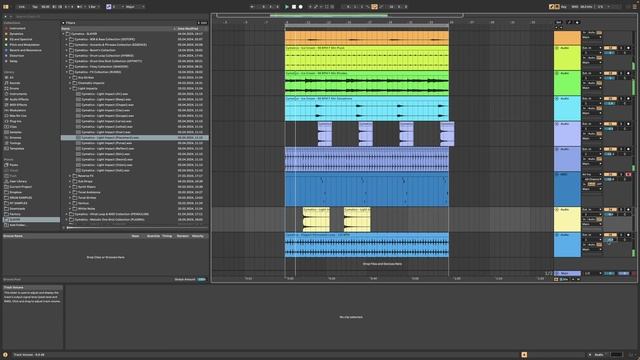Open Grooves in the Library

16,138
